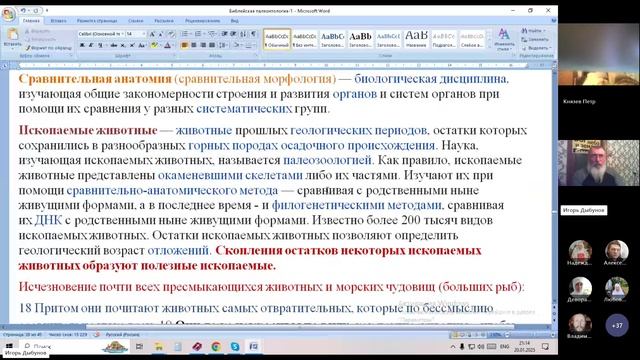The image size is (640, 360).
Task: Open the Разметка страницы tab
Action: pyautogui.click(x=97, y=20)
